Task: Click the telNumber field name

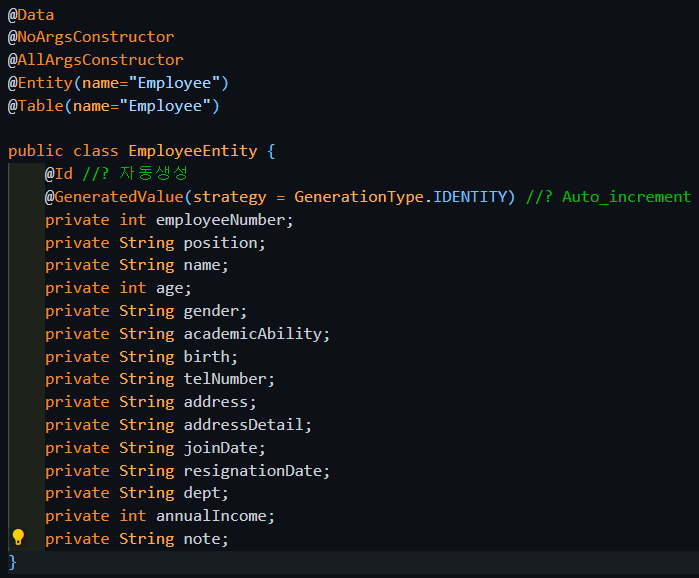Action: pyautogui.click(x=225, y=379)
